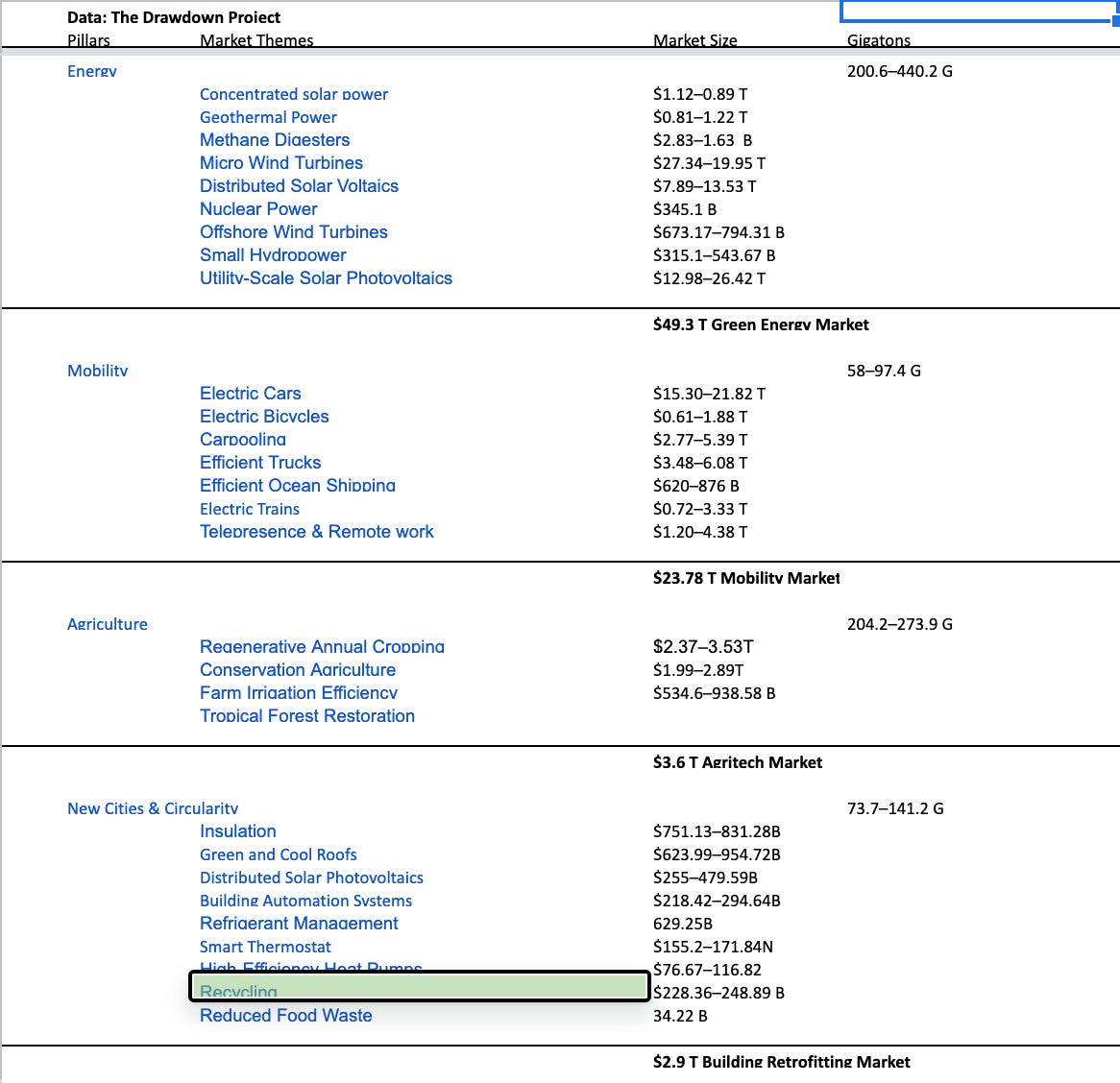Select the '$15.30–21.82 T' cell

pyautogui.click(x=709, y=394)
